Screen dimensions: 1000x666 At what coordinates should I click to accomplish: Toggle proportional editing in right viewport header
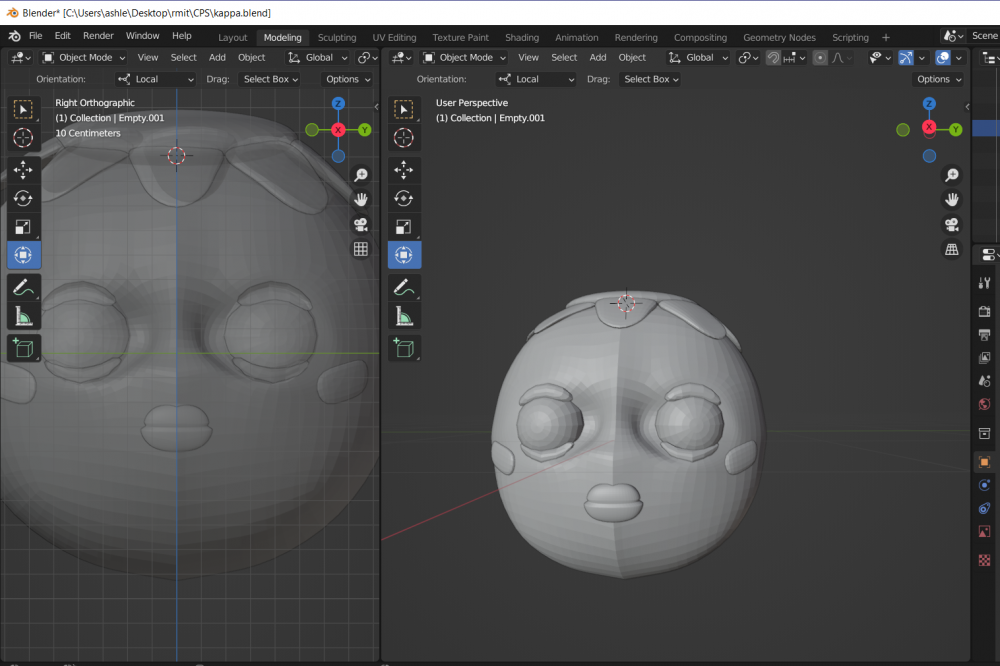pyautogui.click(x=820, y=58)
